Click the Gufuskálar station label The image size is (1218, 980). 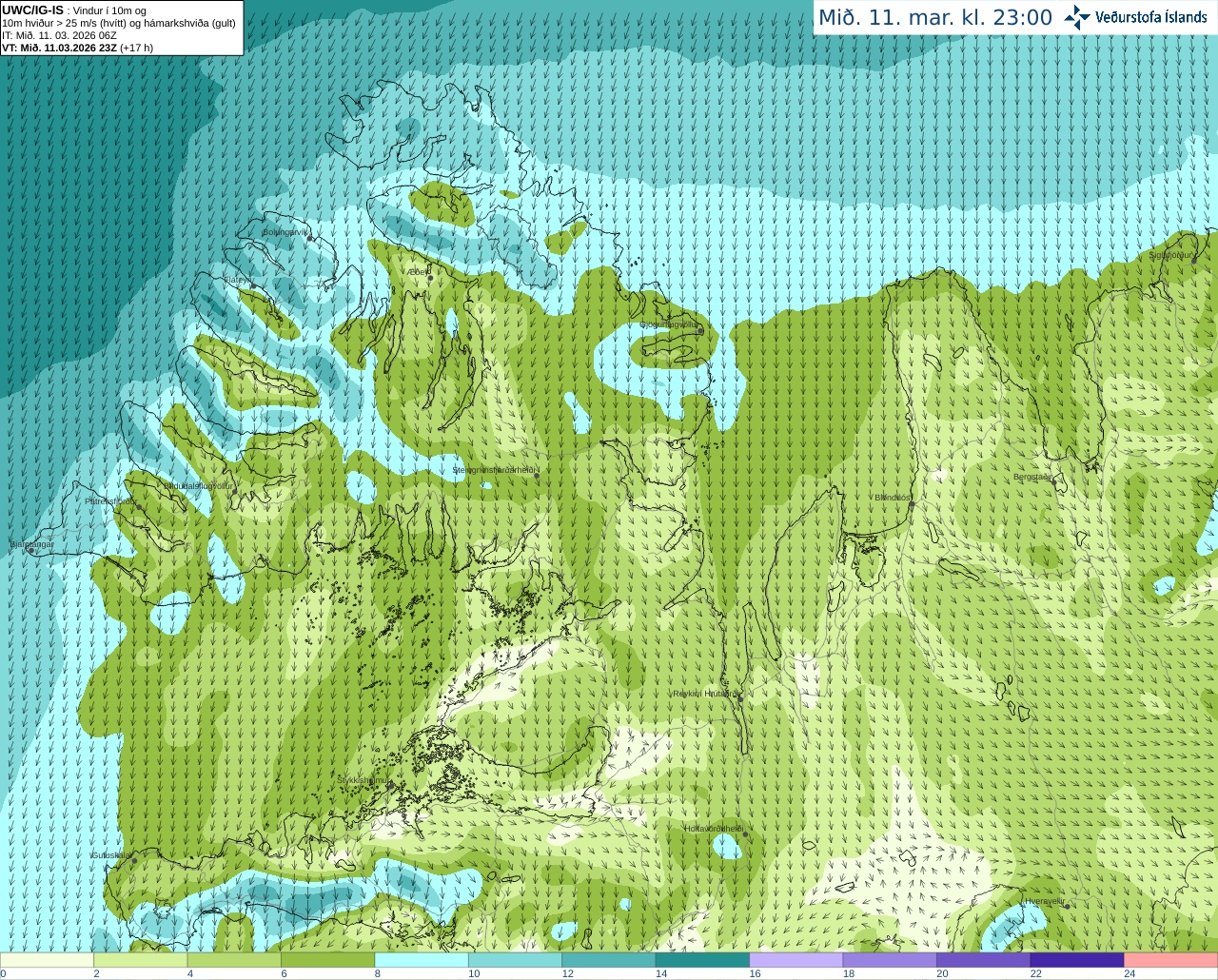click(111, 854)
